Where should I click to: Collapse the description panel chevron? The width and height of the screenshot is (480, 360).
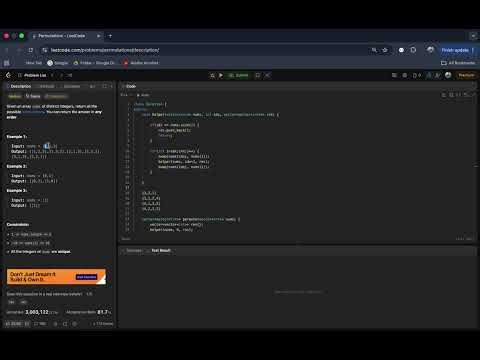pos(112,86)
